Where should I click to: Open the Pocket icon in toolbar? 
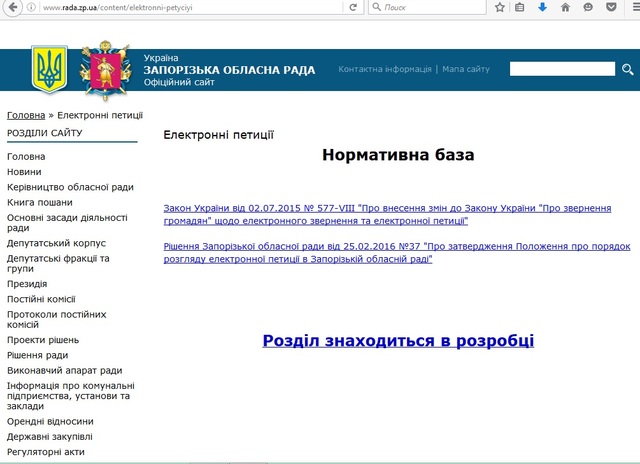click(611, 7)
